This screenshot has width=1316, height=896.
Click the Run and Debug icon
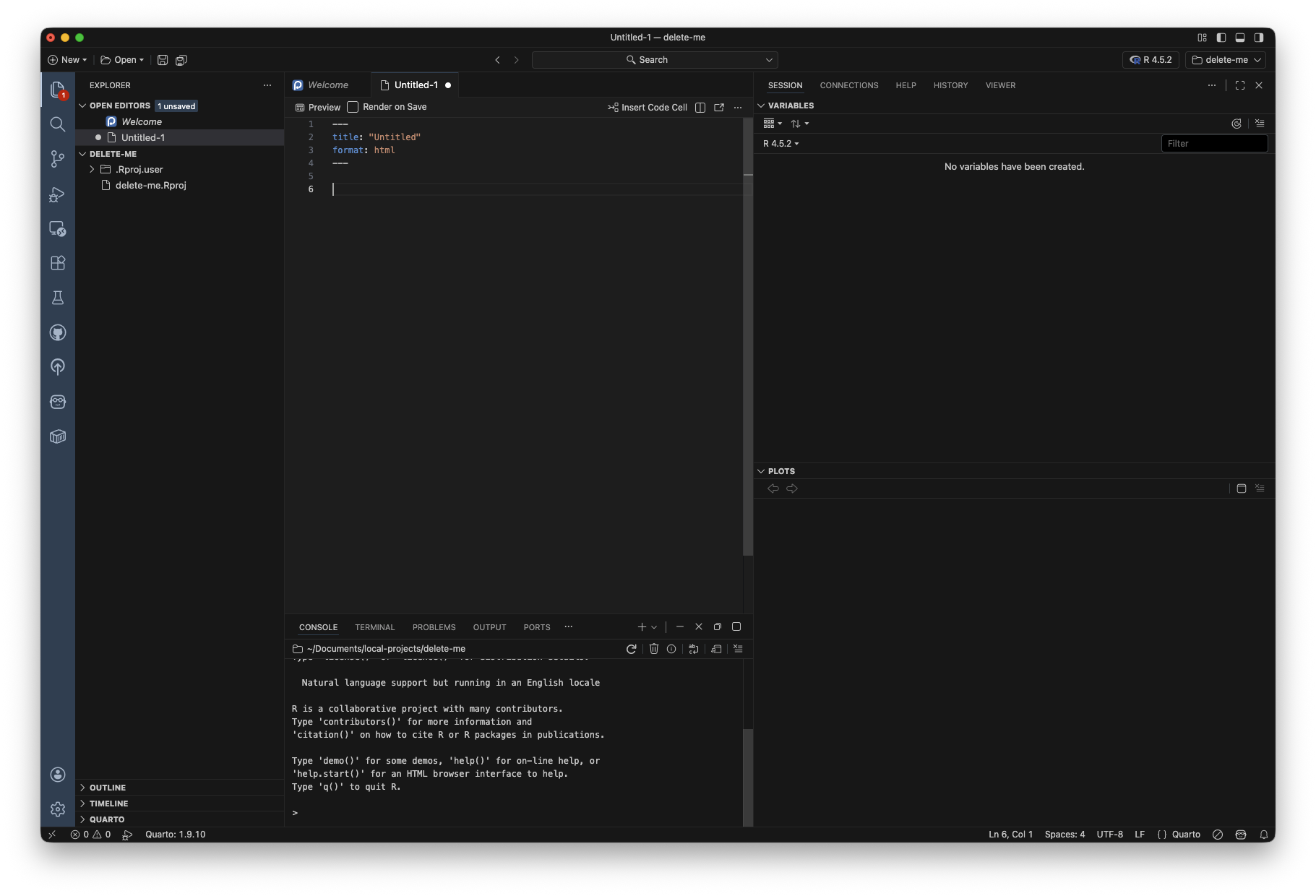pos(58,194)
